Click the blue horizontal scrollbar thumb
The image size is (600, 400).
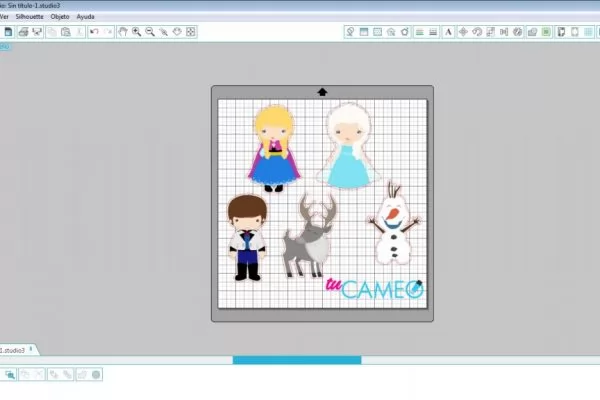297,360
